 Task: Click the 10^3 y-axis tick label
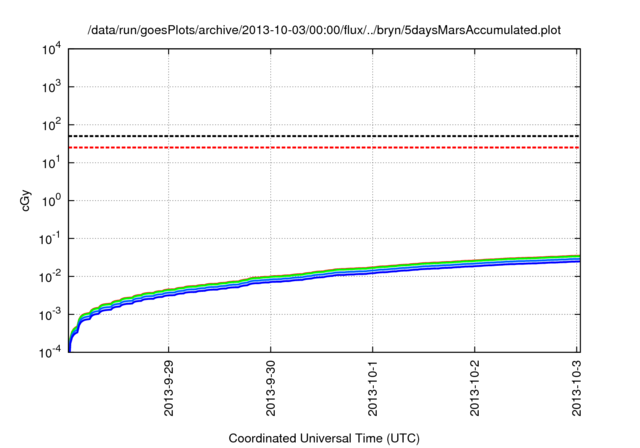point(51,87)
